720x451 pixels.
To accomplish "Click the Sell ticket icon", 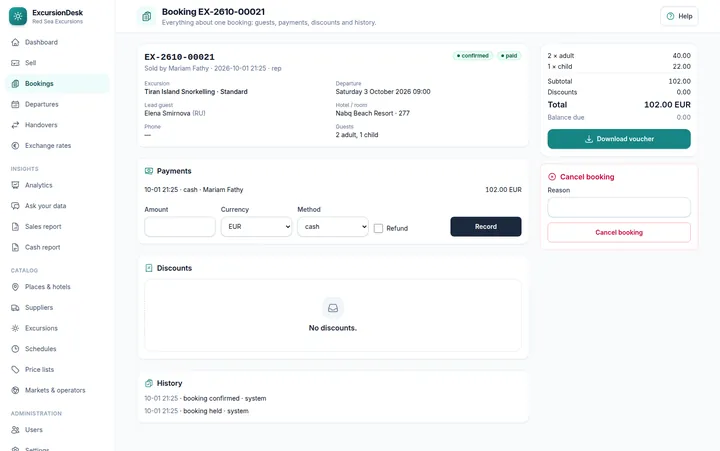I will coord(15,63).
